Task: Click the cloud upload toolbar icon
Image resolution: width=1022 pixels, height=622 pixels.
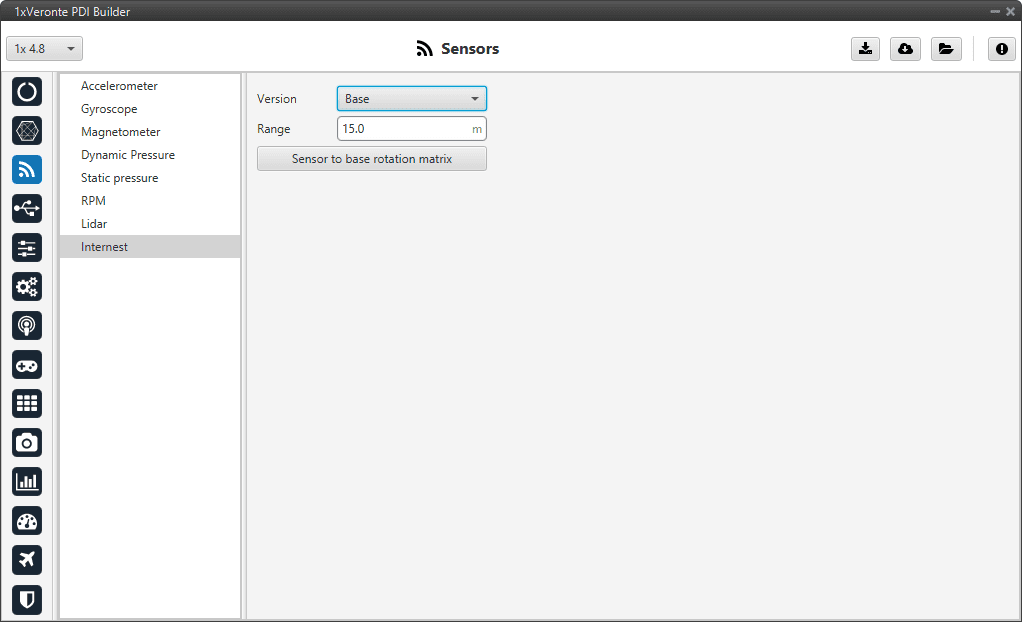Action: point(905,49)
